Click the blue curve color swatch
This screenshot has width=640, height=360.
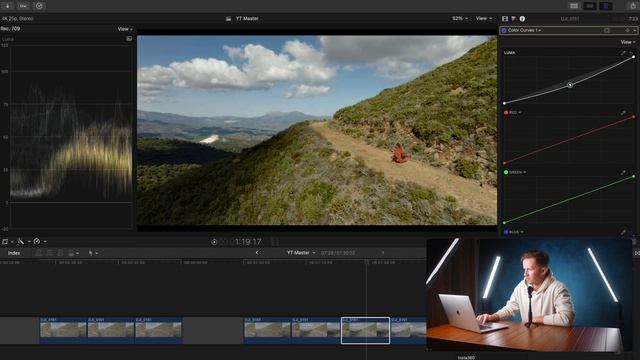coord(506,232)
